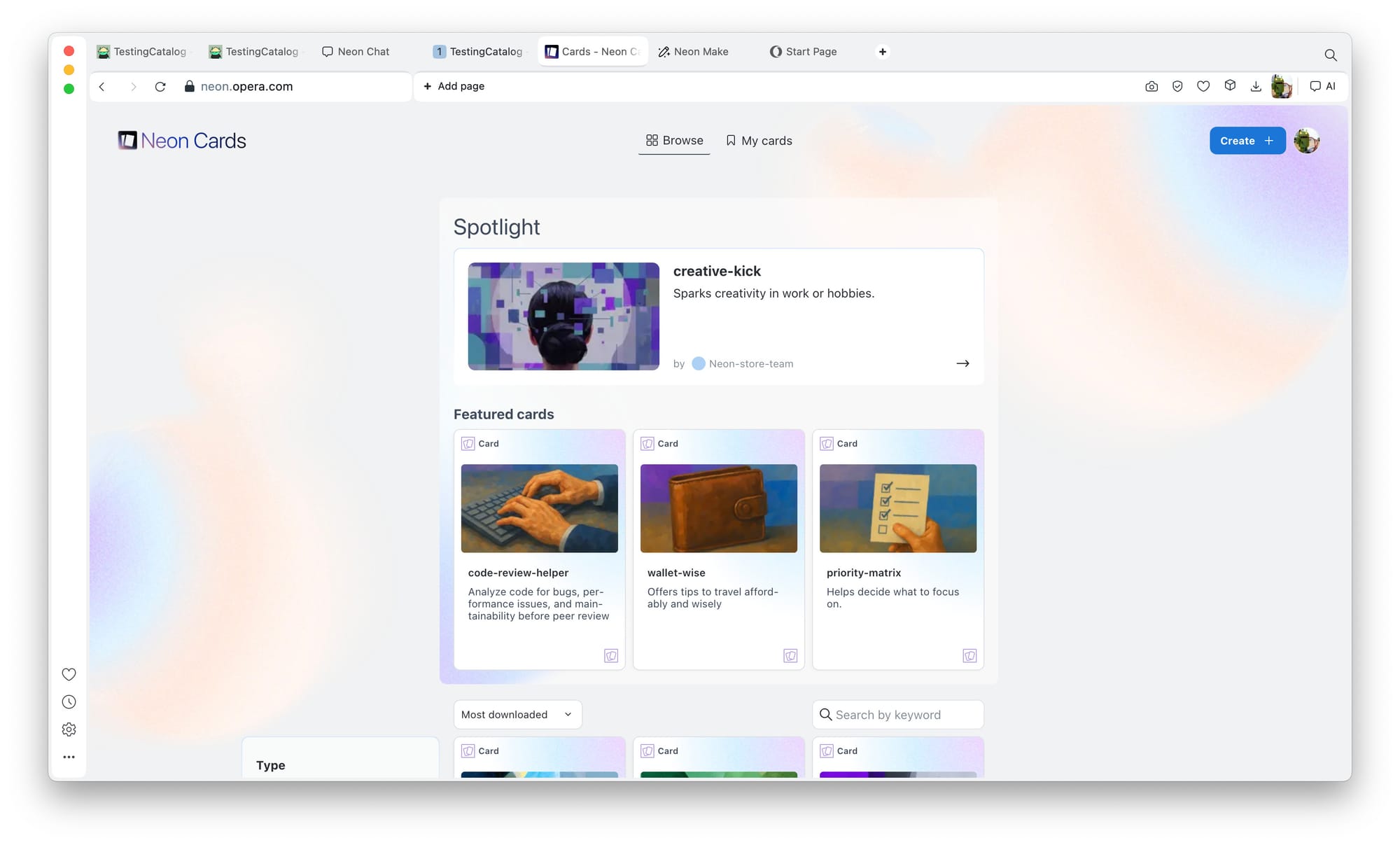Click the sidebar three-dots more icon
Viewport: 1400px width, 845px height.
pyautogui.click(x=69, y=757)
